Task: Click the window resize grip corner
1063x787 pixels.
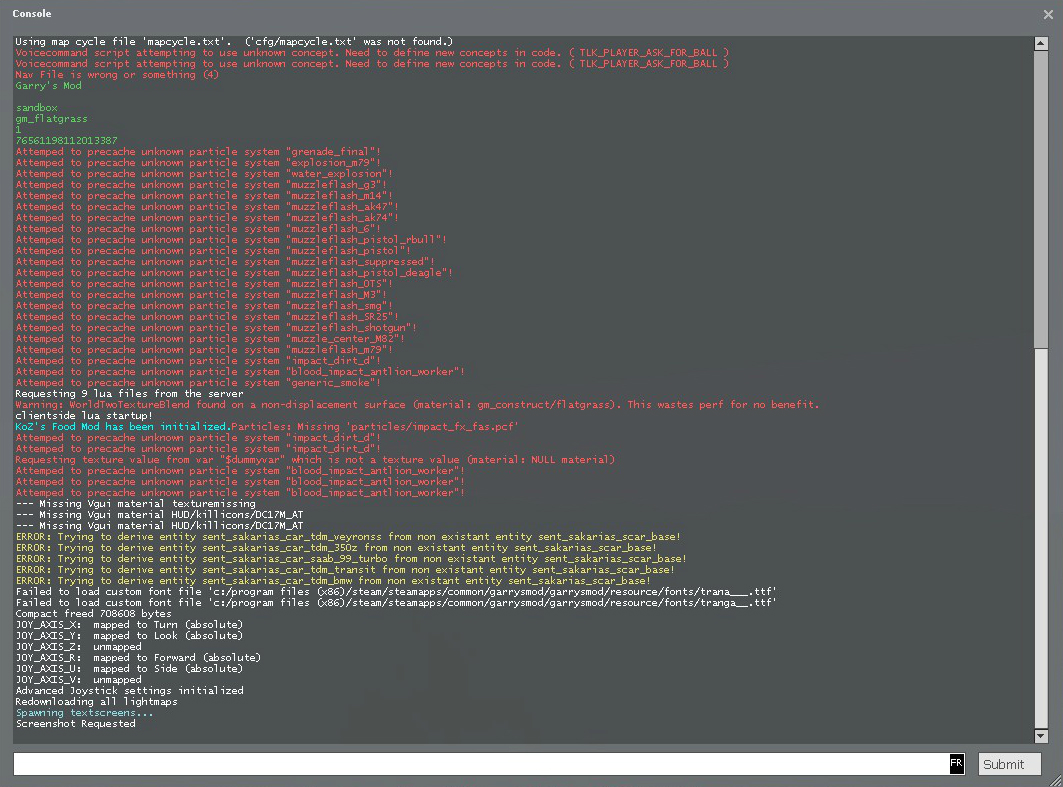Action: pos(1055,780)
